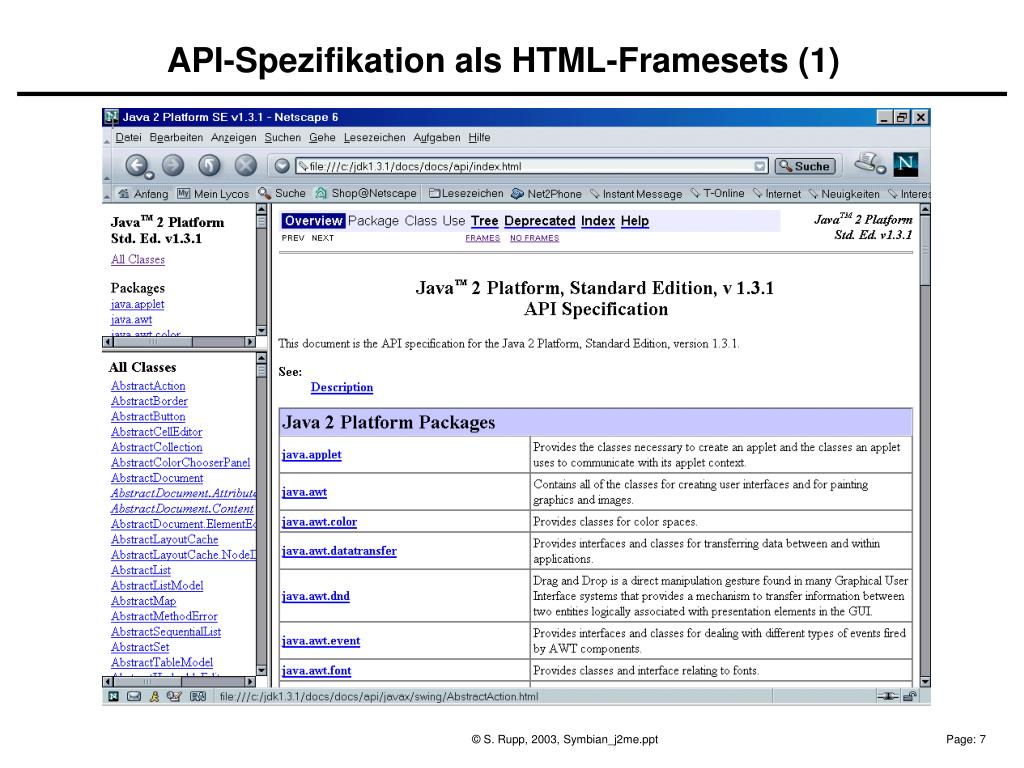Click the packages frame horizontal scrollbar thumb

[152, 342]
